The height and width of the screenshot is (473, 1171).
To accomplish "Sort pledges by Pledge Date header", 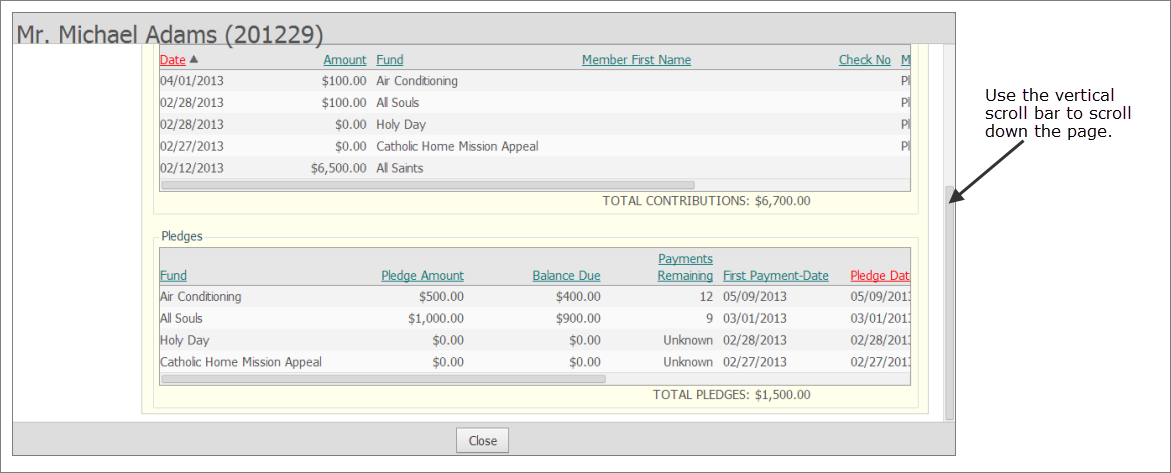I will 879,276.
